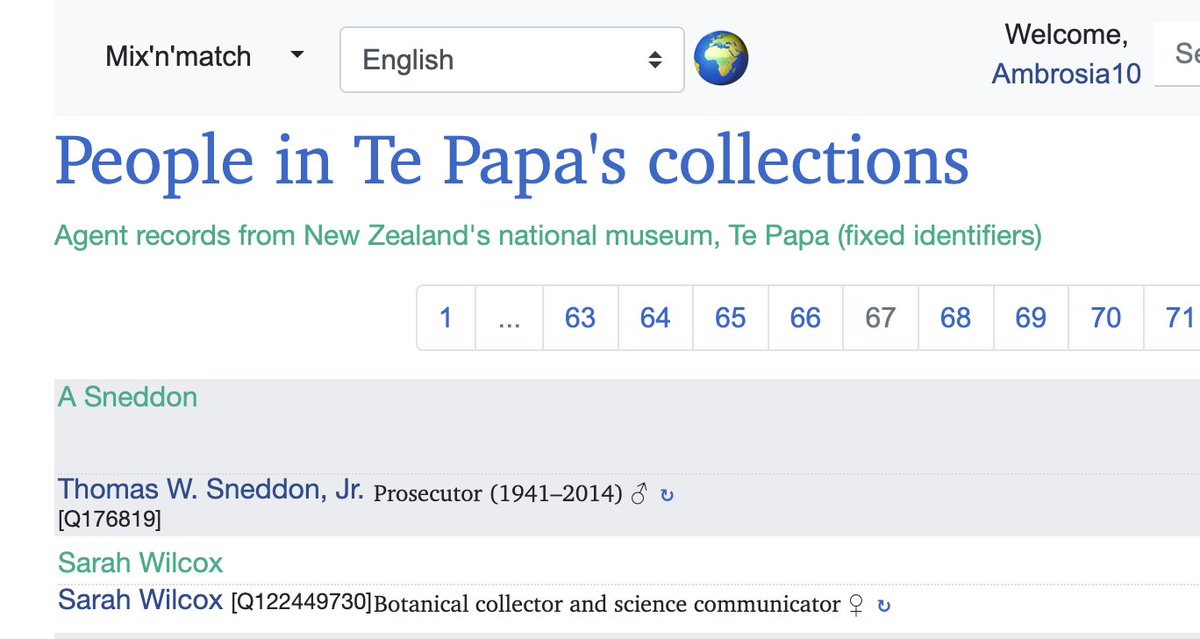The width and height of the screenshot is (1200, 639).
Task: Open the People in Te Papa's collections heading
Action: [x=512, y=161]
